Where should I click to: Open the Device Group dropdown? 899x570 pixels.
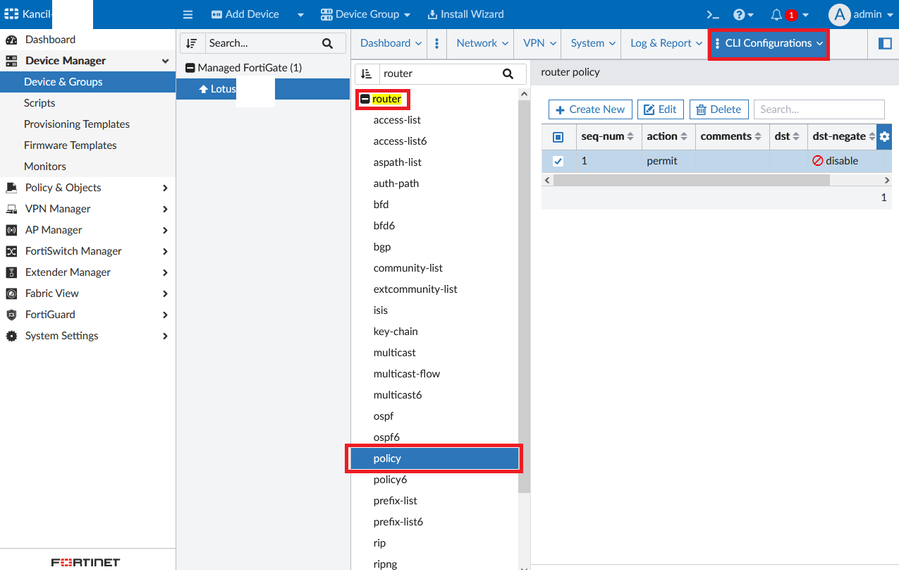[365, 14]
